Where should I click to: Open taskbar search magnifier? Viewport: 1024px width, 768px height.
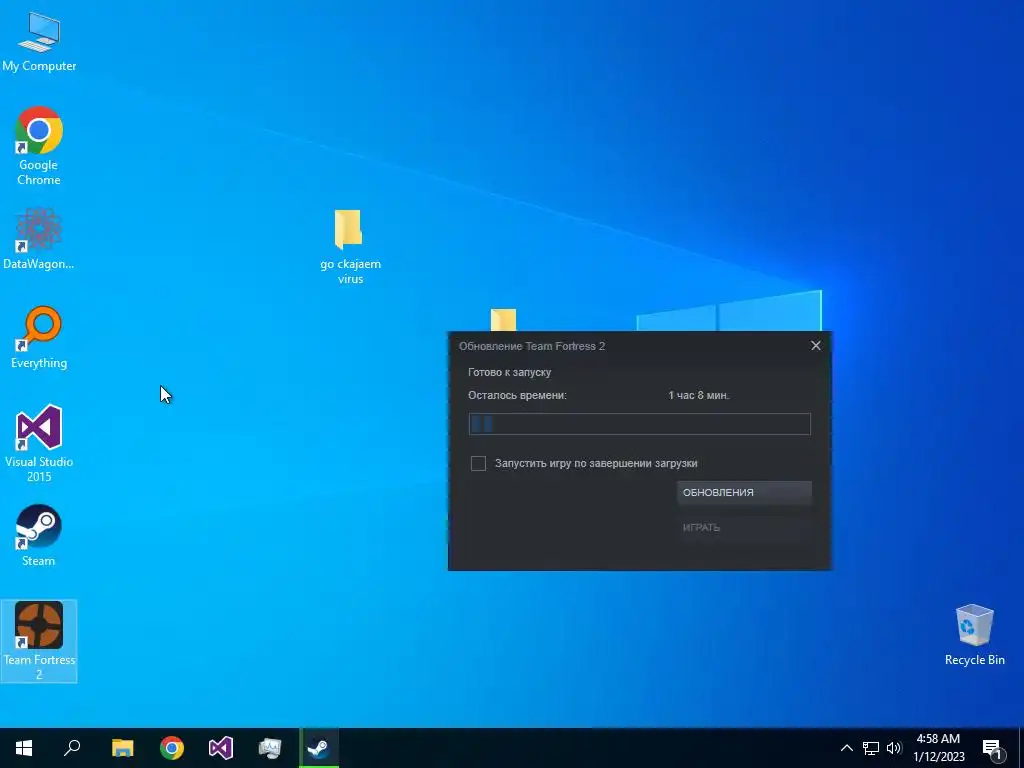click(x=72, y=748)
